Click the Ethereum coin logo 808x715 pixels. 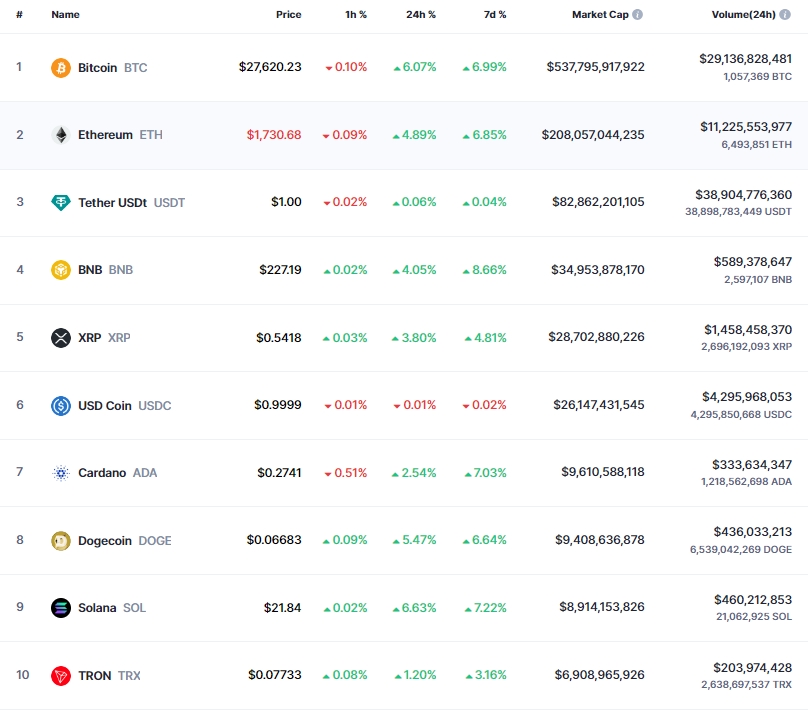pos(61,135)
